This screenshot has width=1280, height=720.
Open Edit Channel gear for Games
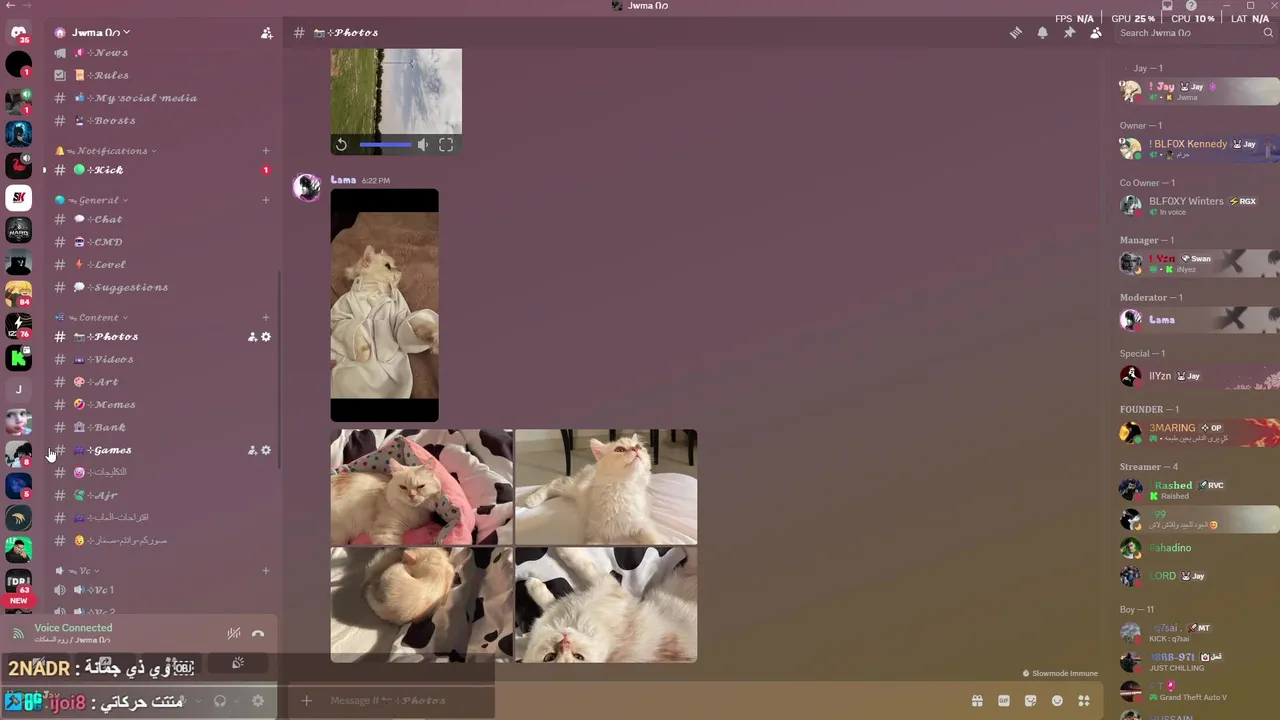pos(266,451)
